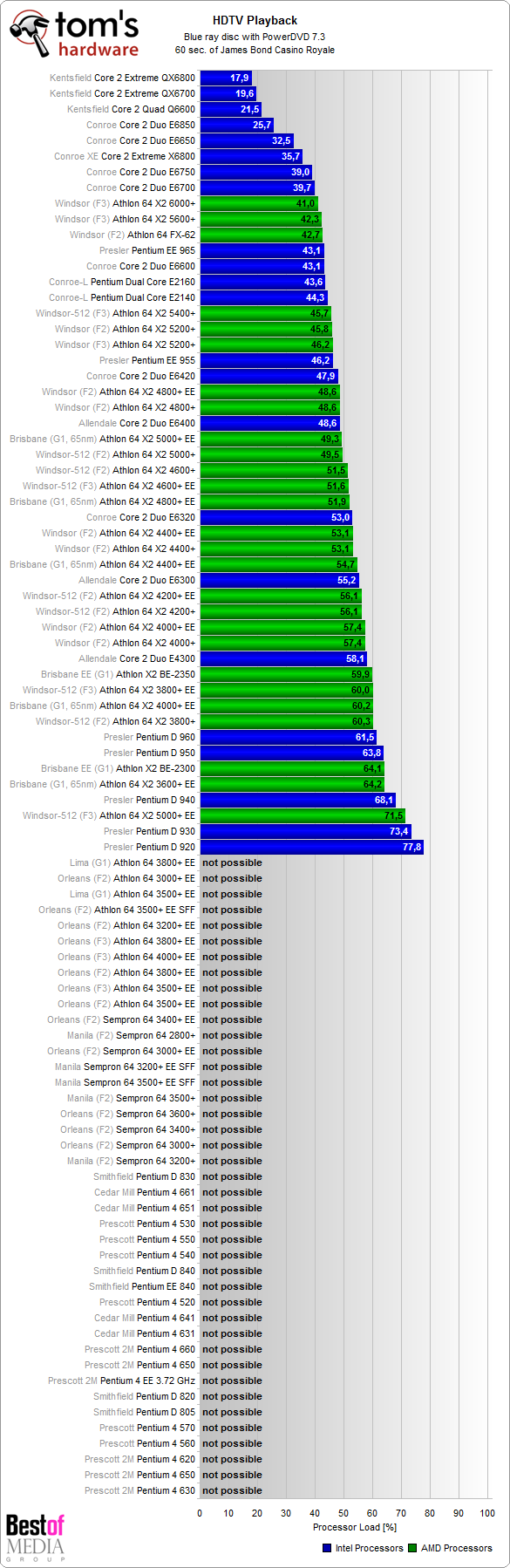Viewport: 510px width, 1568px height.
Task: Select the 'Prescott 2M Pentium 4 630' label
Action: 139,1490
